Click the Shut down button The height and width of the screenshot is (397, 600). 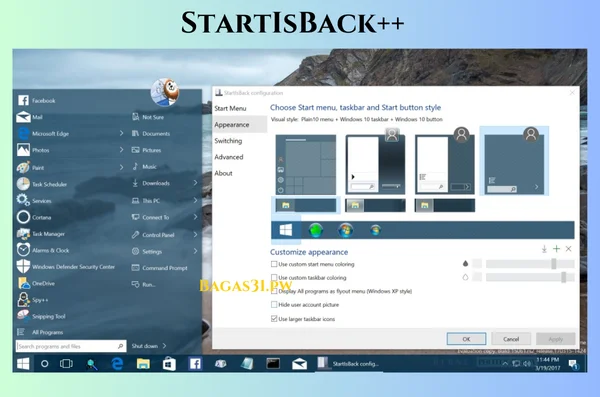(145, 346)
